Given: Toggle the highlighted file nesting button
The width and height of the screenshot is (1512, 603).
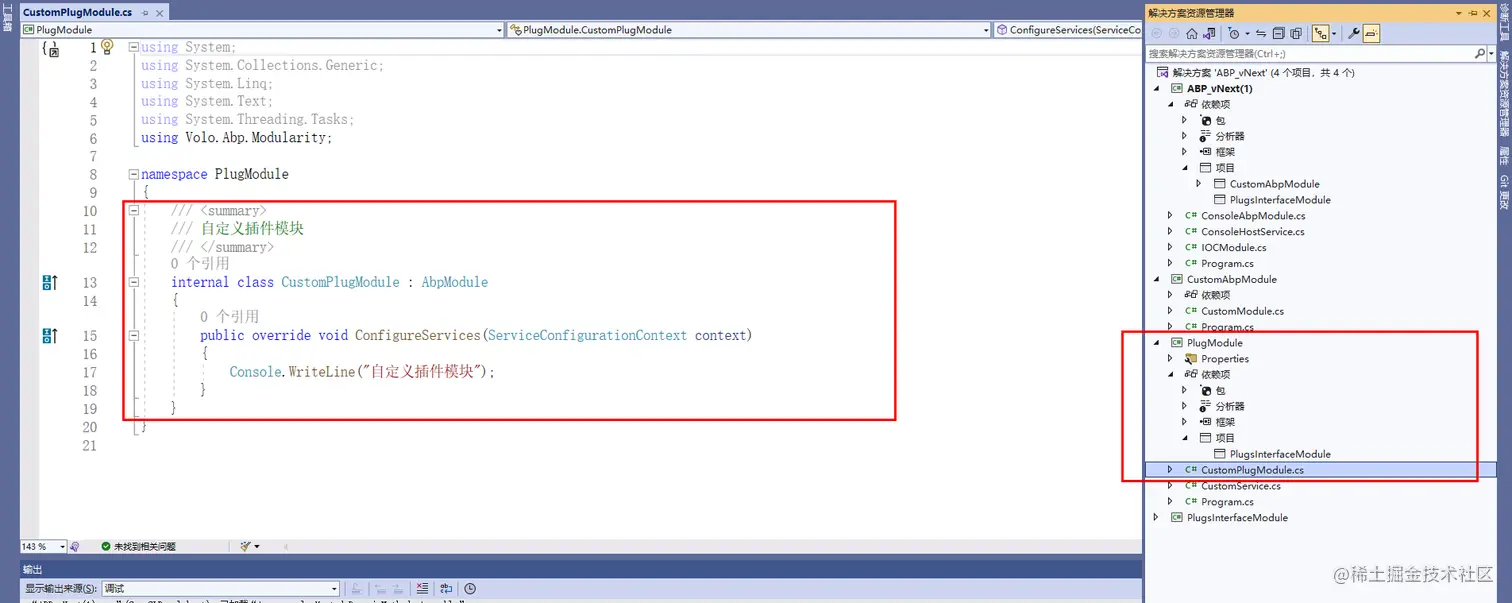Looking at the screenshot, I should click(x=1321, y=34).
